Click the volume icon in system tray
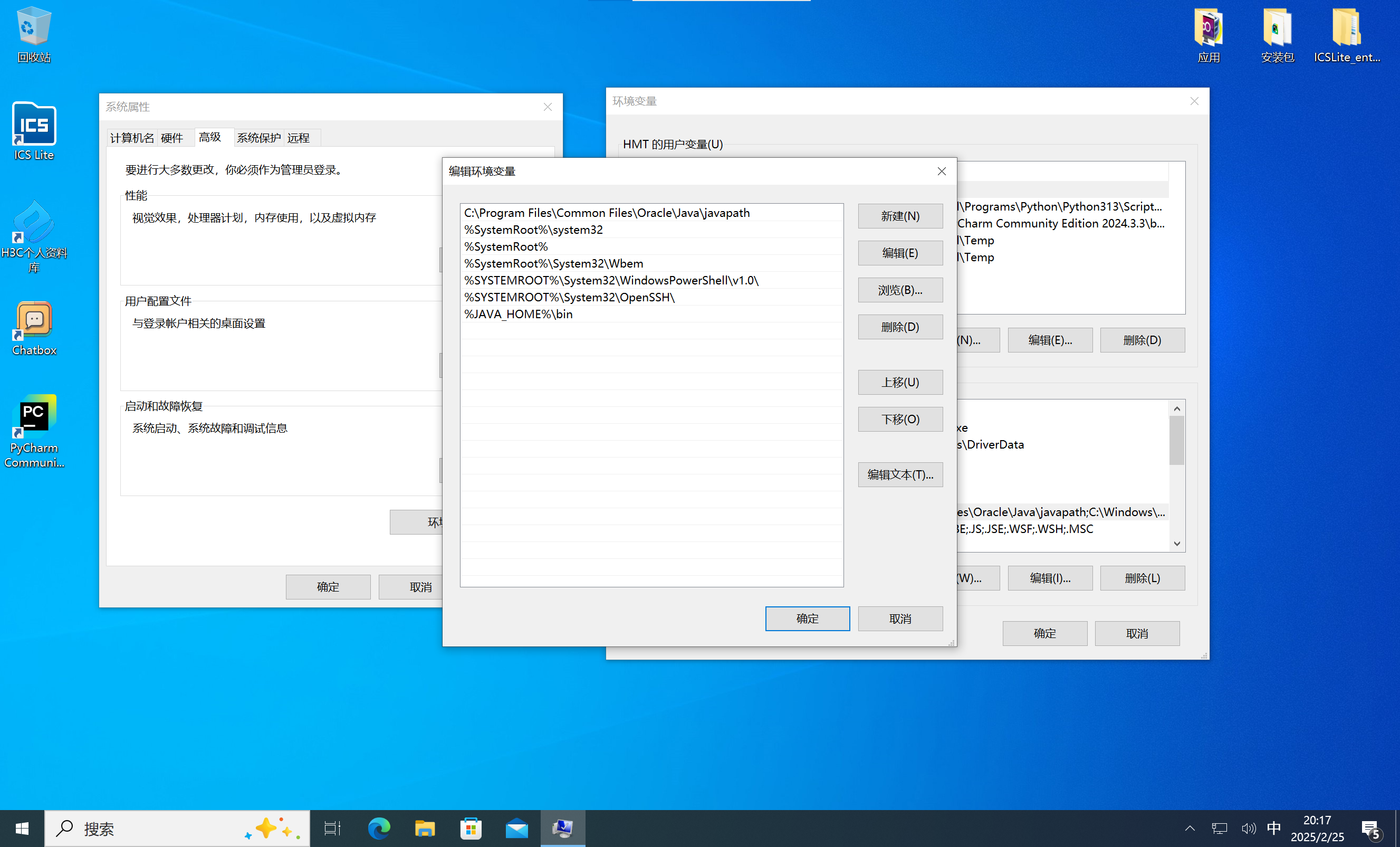Screen dimensions: 1400x847 point(1248,828)
